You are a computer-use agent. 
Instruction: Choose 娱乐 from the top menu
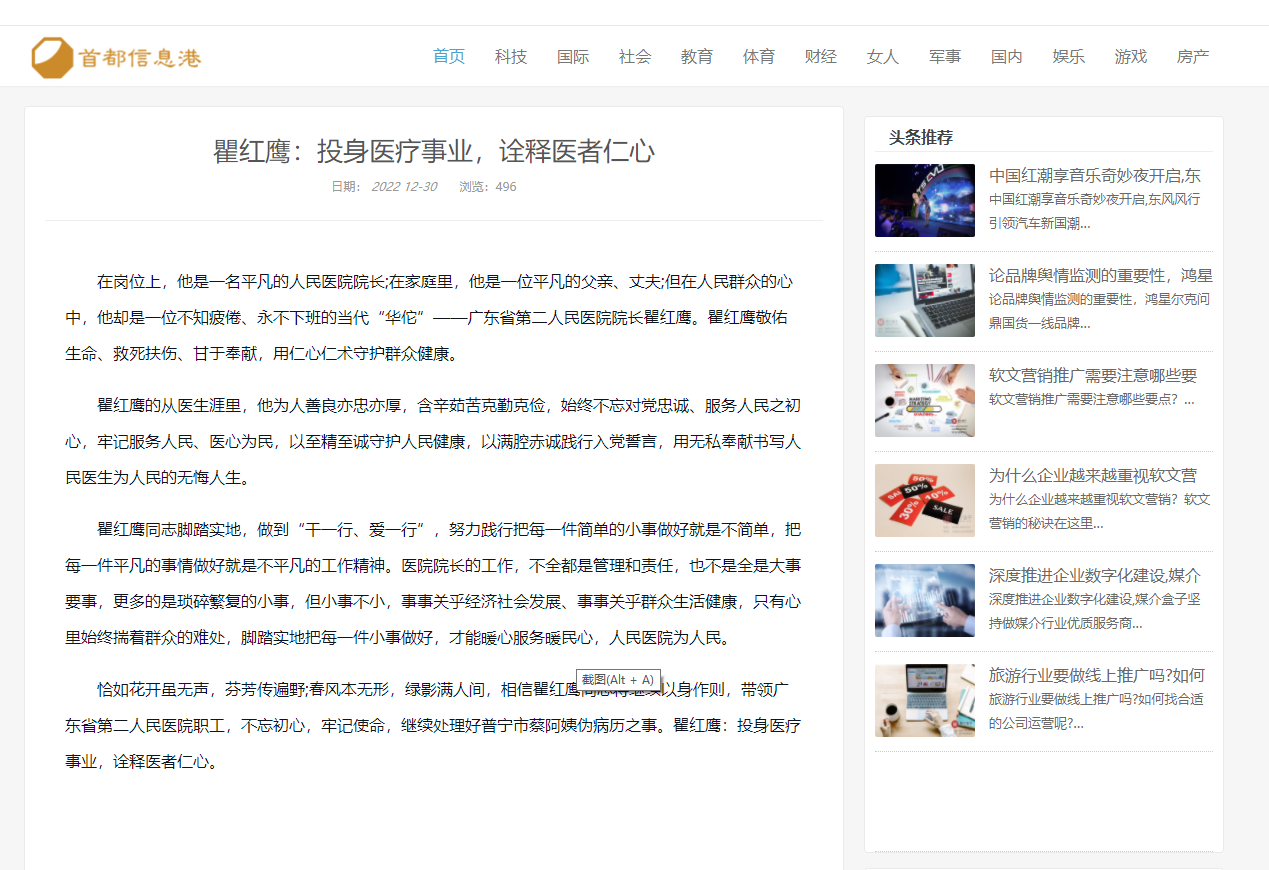tap(1069, 56)
